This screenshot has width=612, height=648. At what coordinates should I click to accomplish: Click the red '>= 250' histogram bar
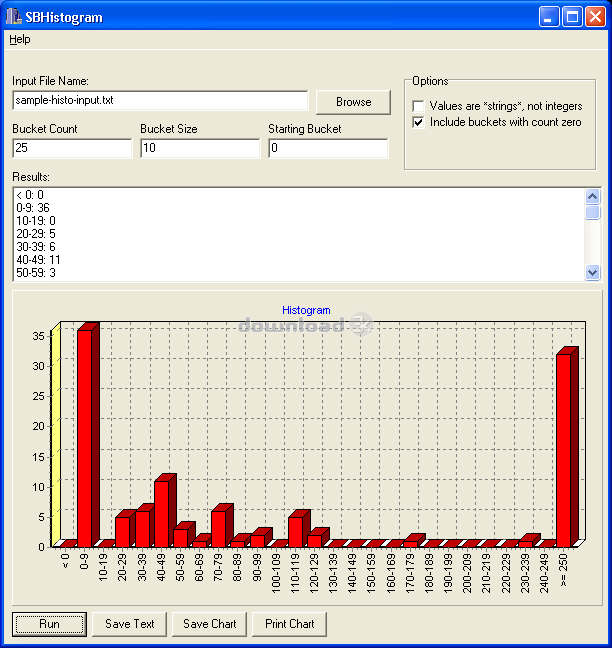[x=564, y=448]
